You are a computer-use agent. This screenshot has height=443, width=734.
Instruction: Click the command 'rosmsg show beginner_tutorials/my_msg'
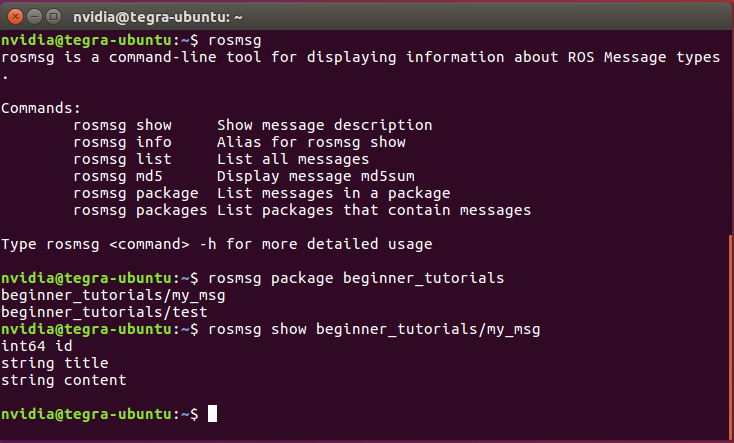coord(374,329)
